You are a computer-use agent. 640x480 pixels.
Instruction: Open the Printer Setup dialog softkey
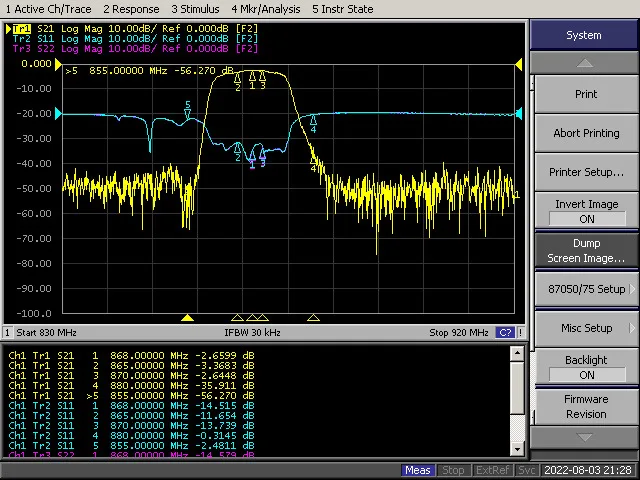coord(586,172)
